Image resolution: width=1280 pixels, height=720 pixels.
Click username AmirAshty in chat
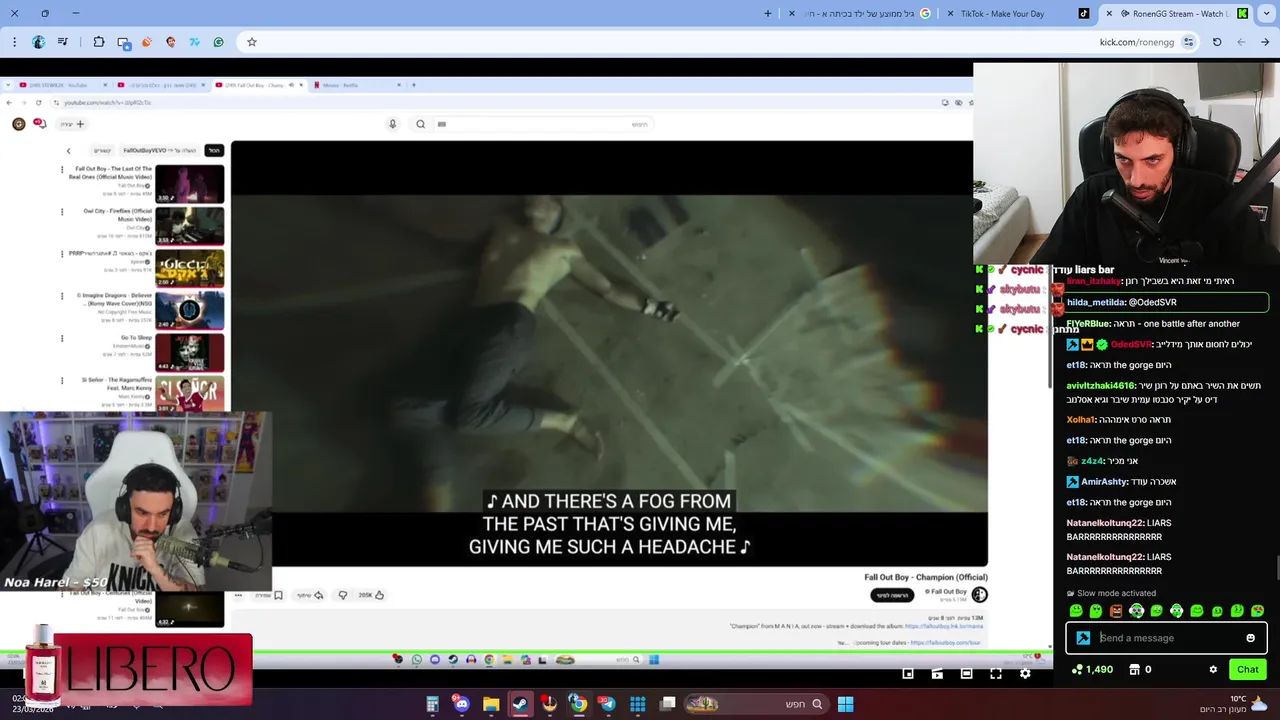1105,482
